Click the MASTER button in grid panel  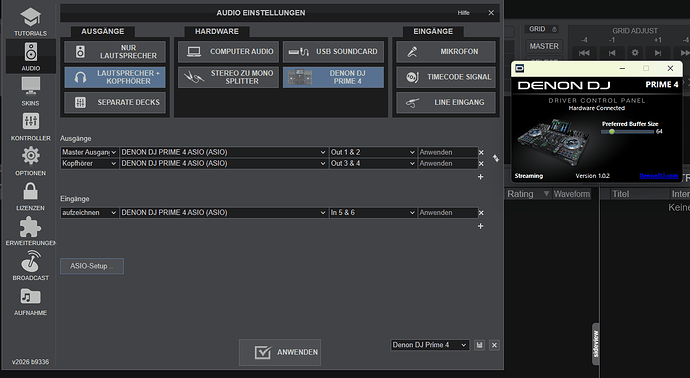(x=544, y=46)
